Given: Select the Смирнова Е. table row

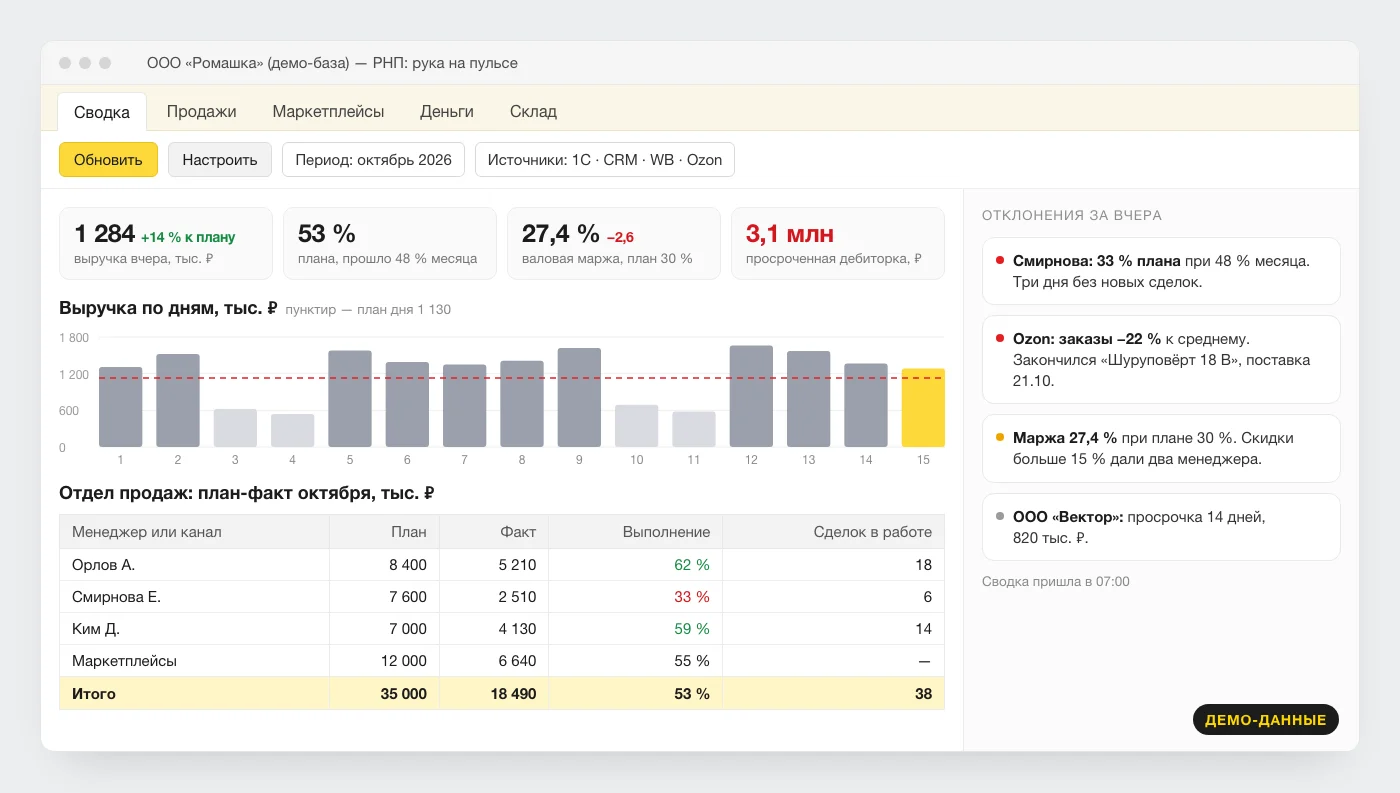Looking at the screenshot, I should pos(502,597).
